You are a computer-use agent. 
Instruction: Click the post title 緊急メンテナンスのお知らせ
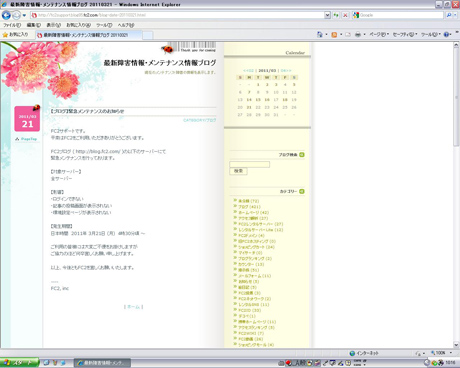(87, 111)
